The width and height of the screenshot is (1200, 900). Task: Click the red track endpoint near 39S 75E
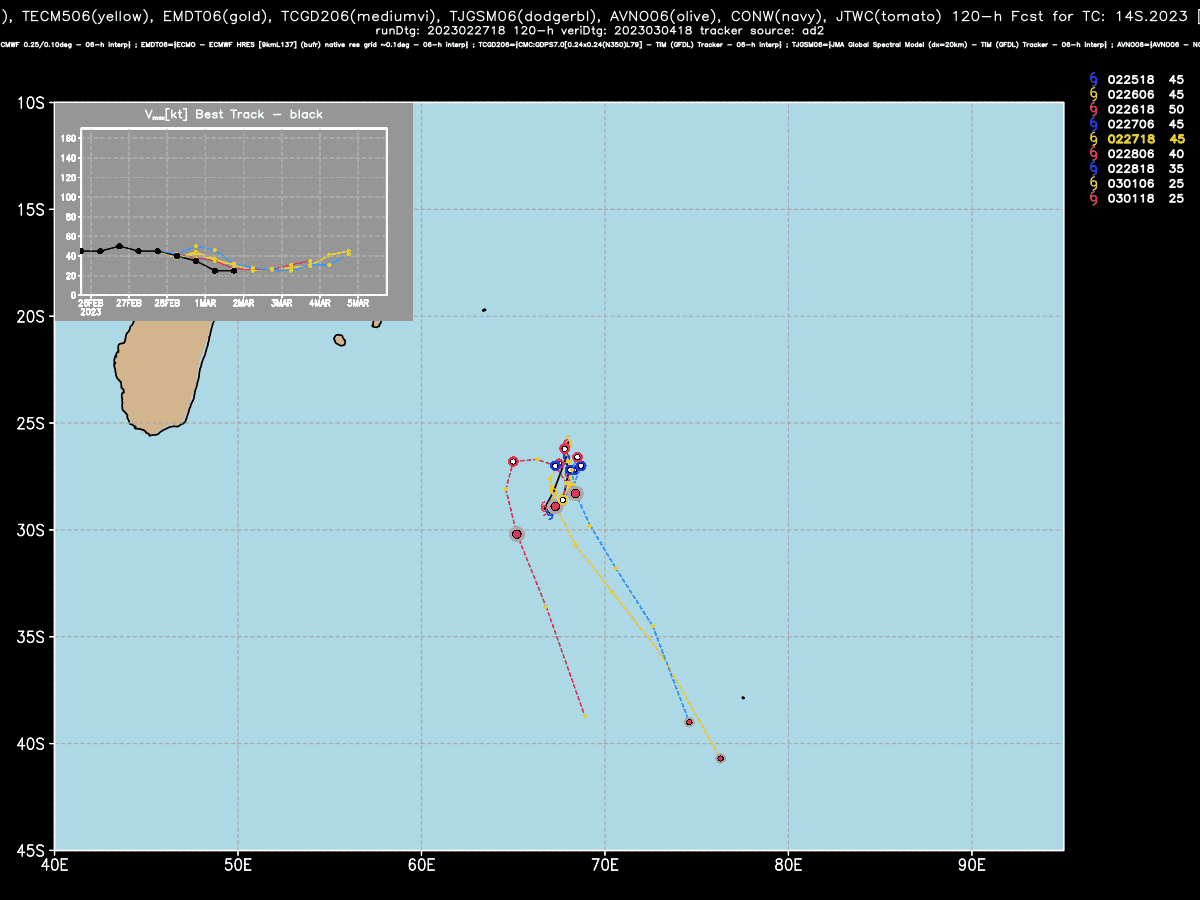(x=689, y=721)
